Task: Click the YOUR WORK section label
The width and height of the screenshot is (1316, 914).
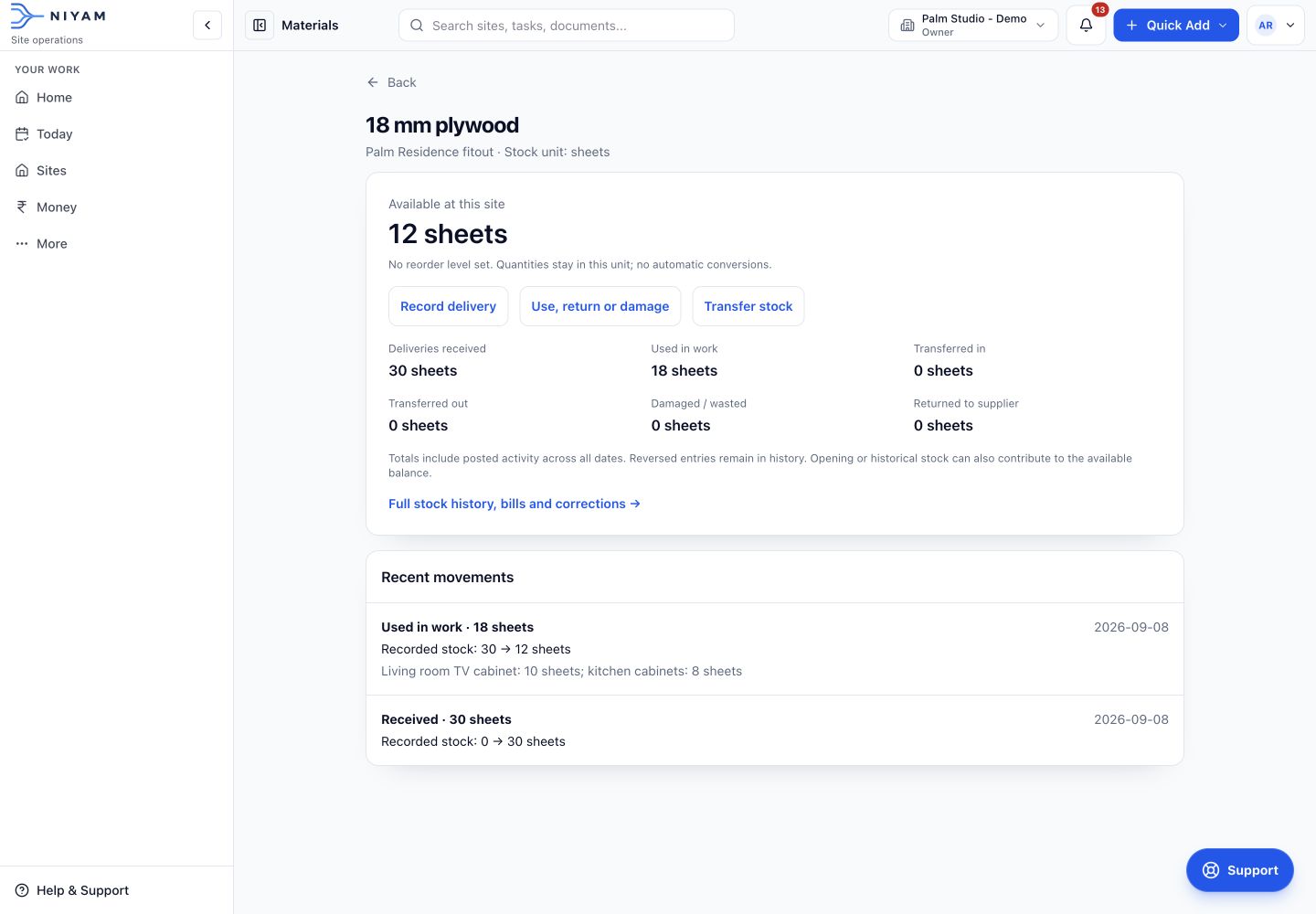Action: coord(48,69)
